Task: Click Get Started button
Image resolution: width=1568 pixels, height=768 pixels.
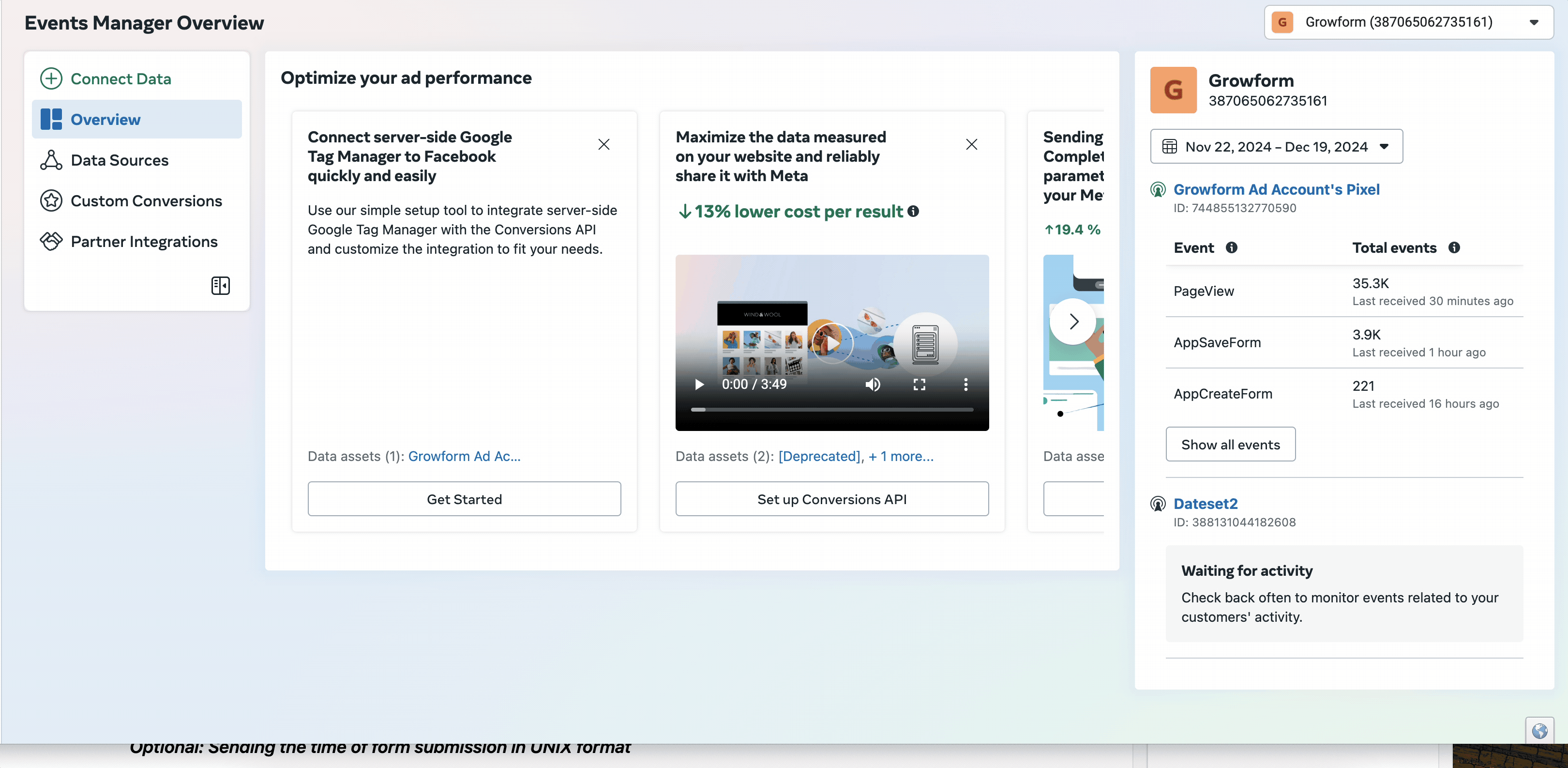Action: [465, 499]
